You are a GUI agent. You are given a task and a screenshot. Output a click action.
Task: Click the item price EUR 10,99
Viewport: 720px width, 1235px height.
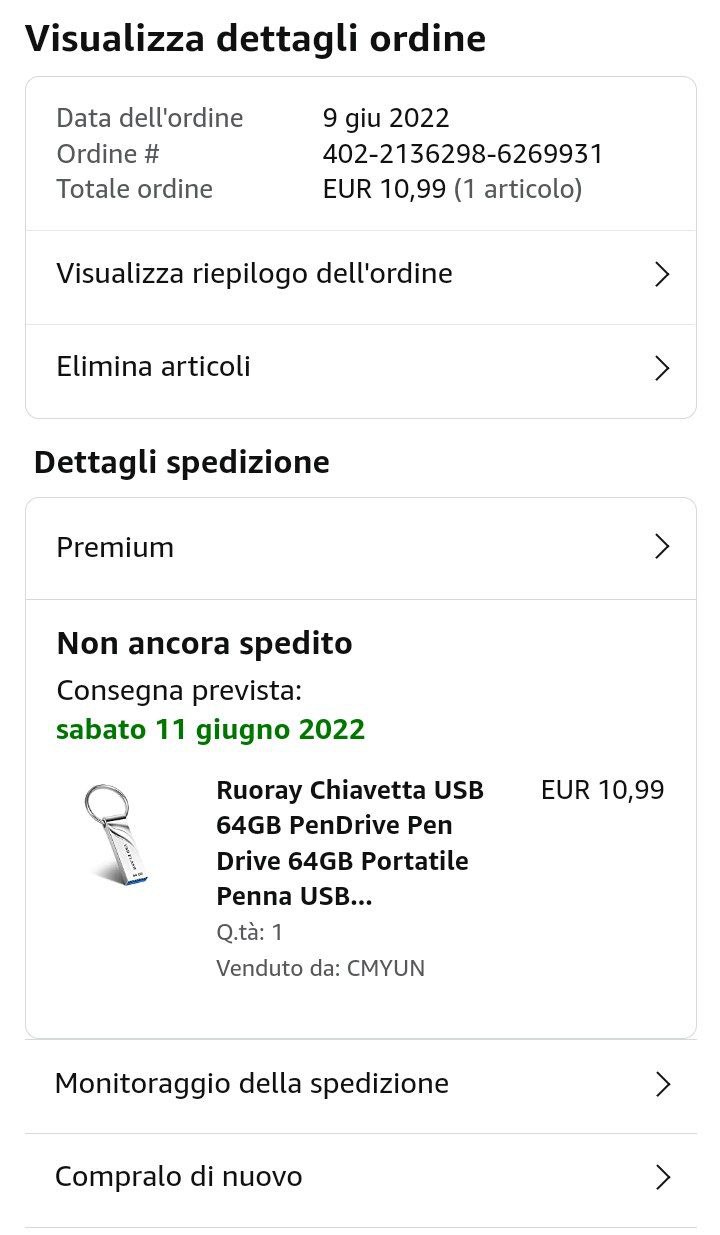[602, 790]
